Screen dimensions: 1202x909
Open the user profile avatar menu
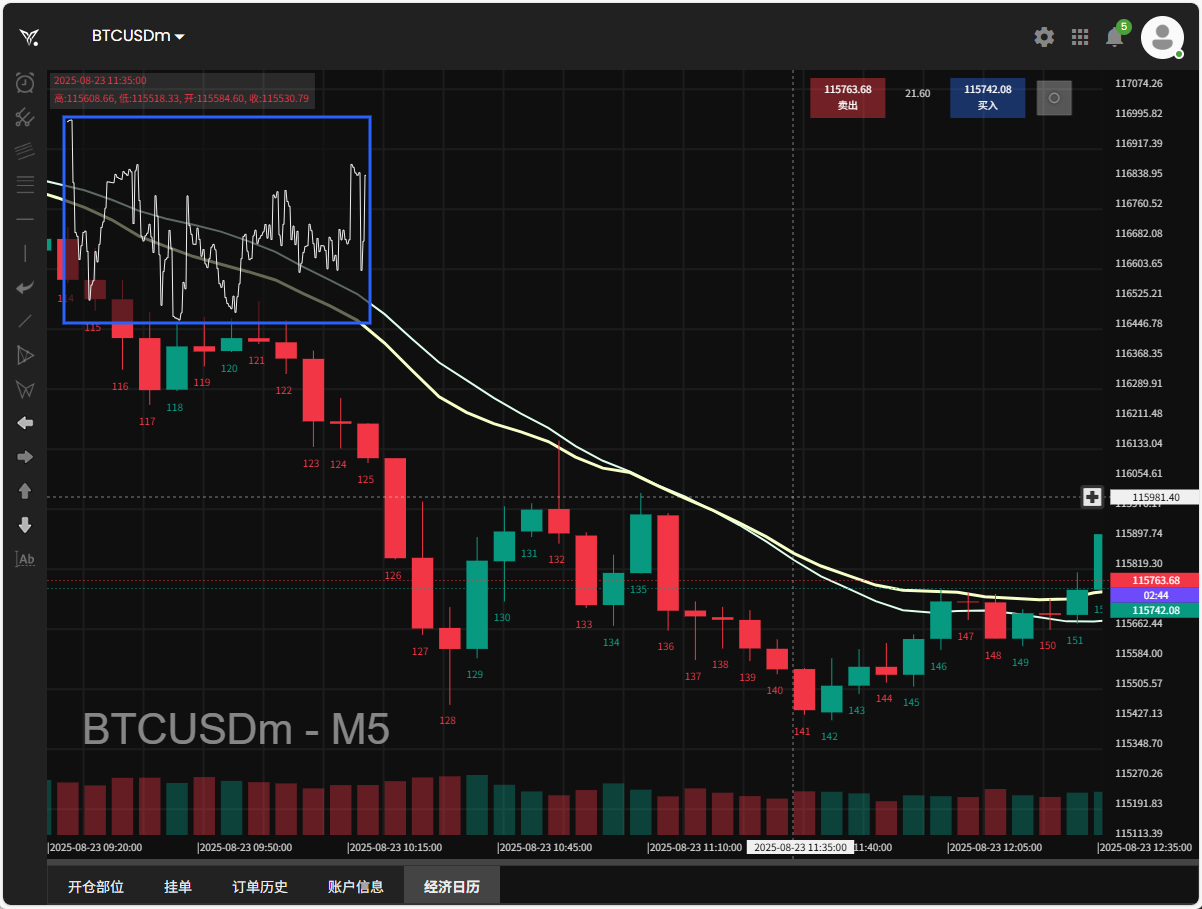pos(1162,37)
